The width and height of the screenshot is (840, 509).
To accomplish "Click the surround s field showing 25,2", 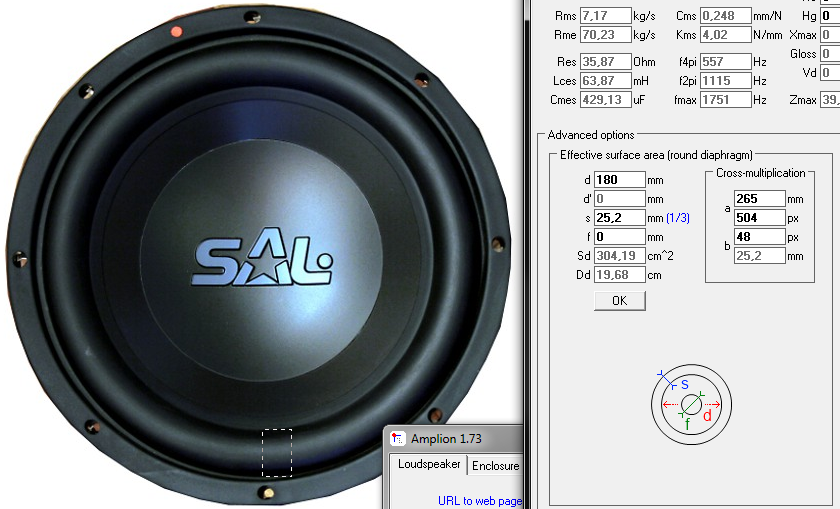I will (x=620, y=218).
